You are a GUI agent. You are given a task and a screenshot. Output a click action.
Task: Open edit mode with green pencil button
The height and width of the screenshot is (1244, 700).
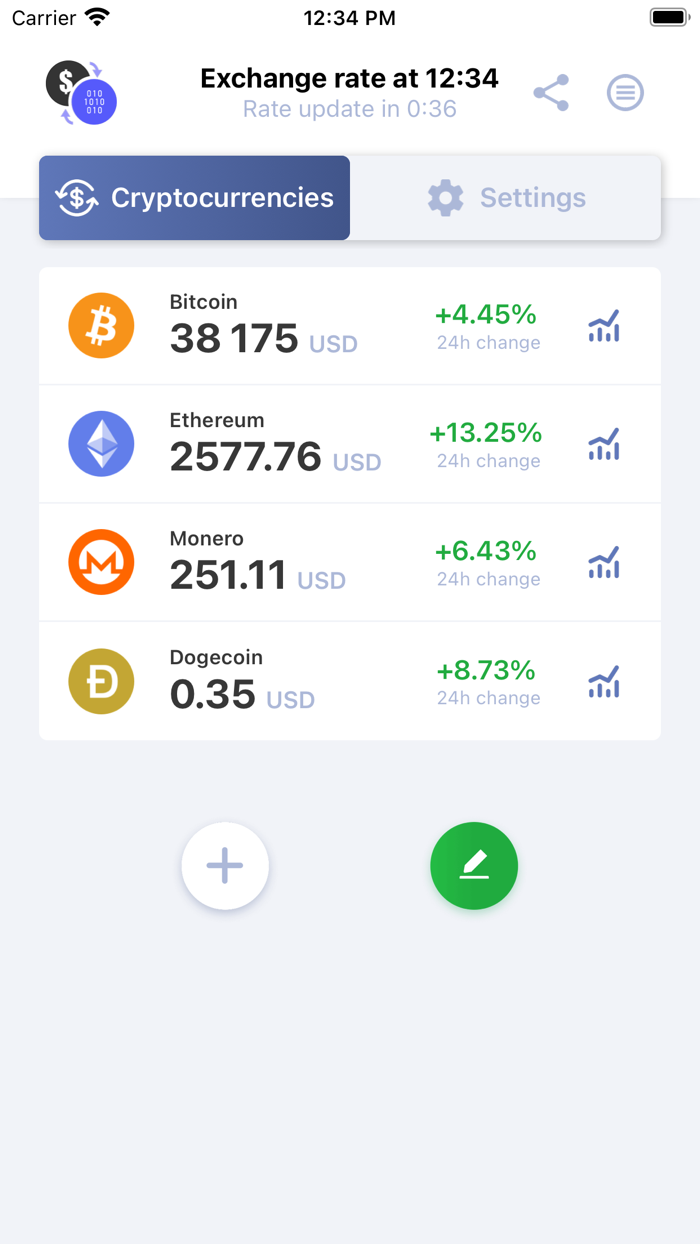(x=474, y=866)
